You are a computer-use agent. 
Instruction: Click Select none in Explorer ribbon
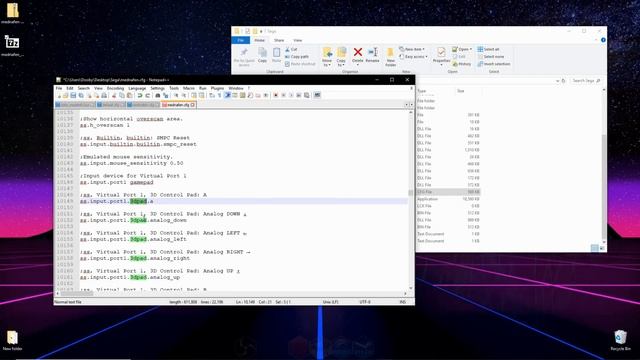491,57
